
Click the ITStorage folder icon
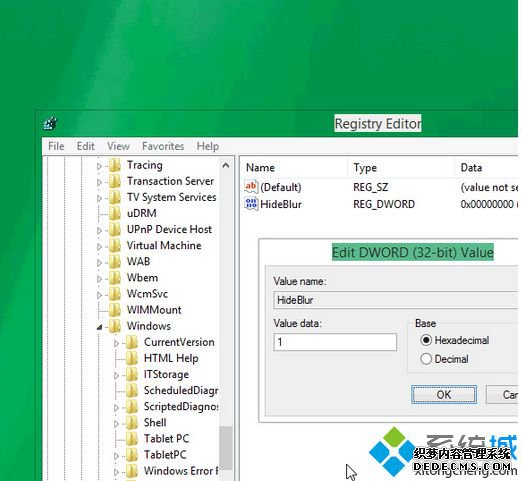coord(132,374)
